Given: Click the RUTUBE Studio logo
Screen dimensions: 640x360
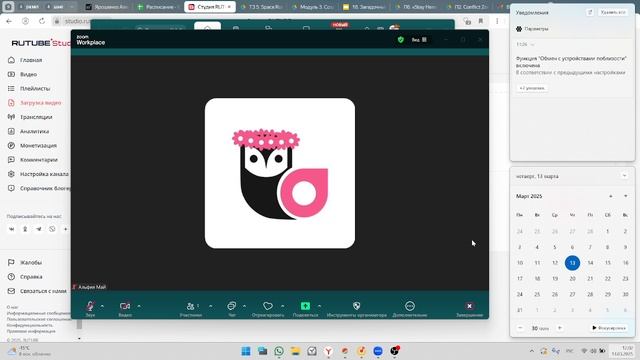Looking at the screenshot, I should [41, 43].
